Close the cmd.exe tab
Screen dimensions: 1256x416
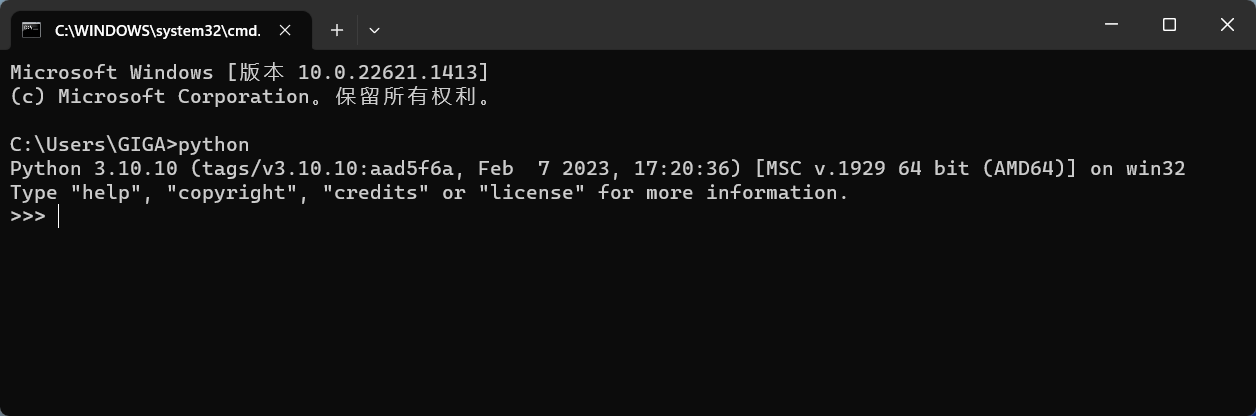click(285, 30)
